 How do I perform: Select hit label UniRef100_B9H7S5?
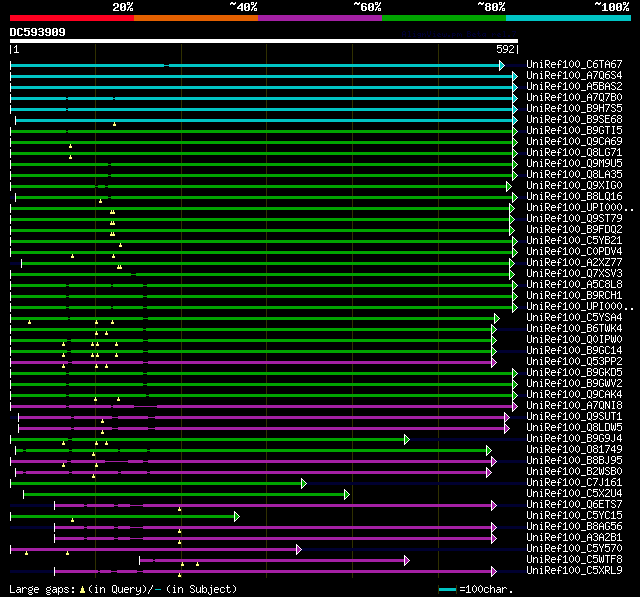[x=574, y=109]
